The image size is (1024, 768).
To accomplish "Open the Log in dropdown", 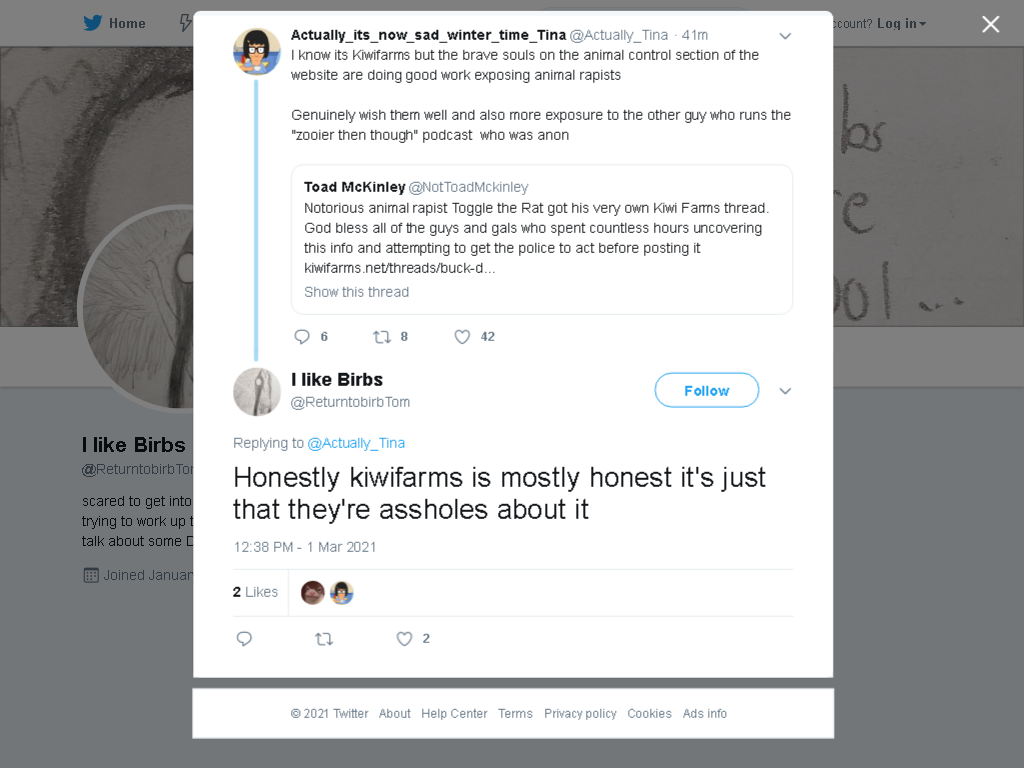I will (x=901, y=24).
